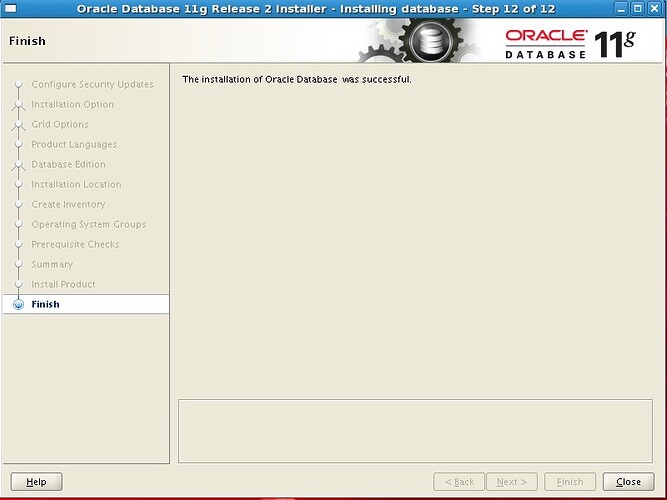This screenshot has height=500, width=667.
Task: Select the Product Languages step
Action: click(x=74, y=144)
